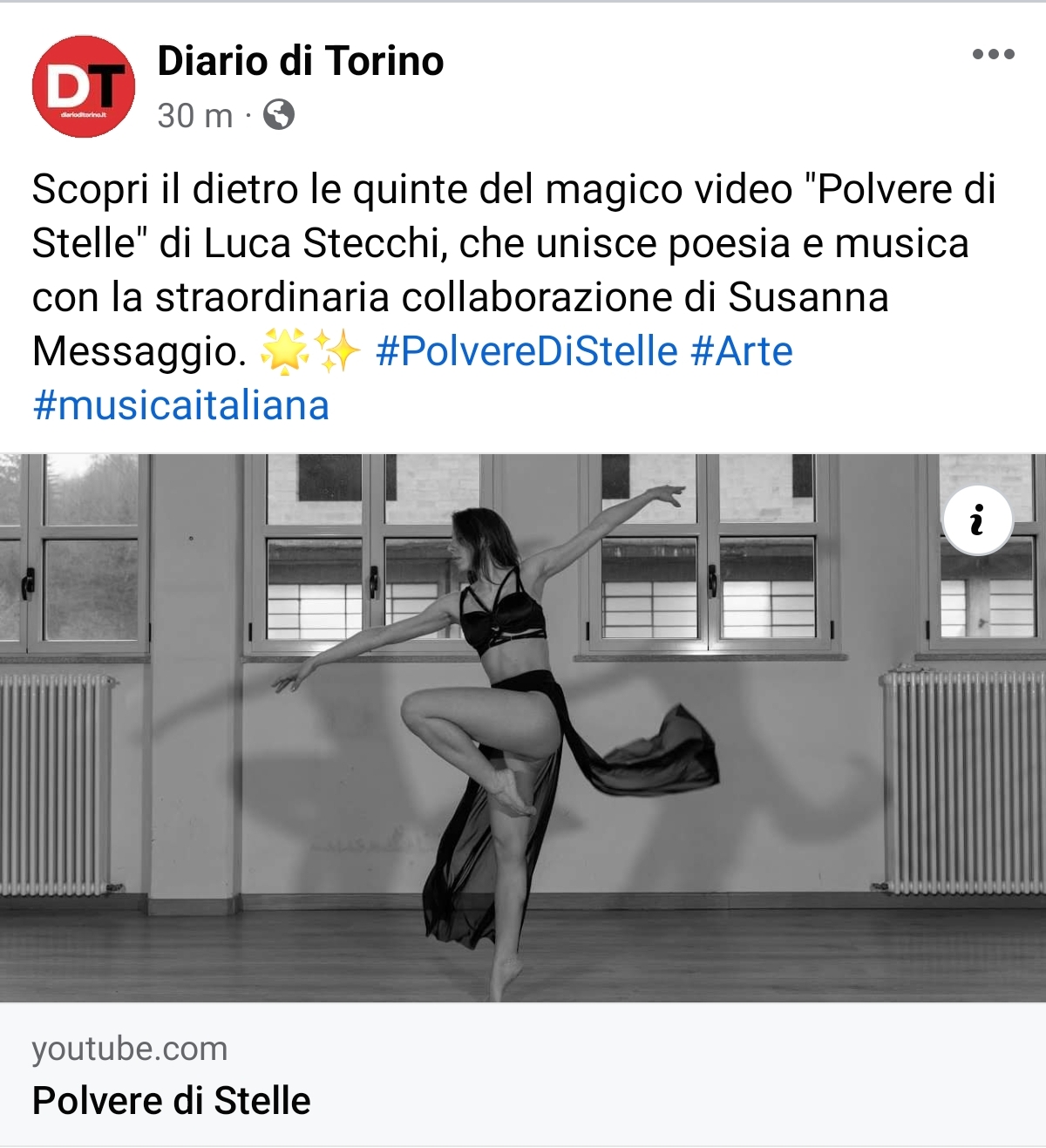The width and height of the screenshot is (1046, 1148).
Task: Open the Polvere di Stelle link title
Action: pos(172,1100)
